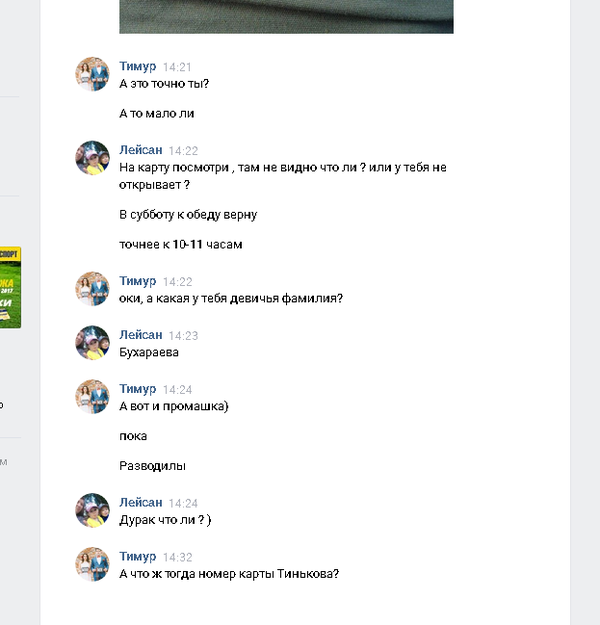Open the green sports ad banner in the sidebar

click(x=10, y=287)
